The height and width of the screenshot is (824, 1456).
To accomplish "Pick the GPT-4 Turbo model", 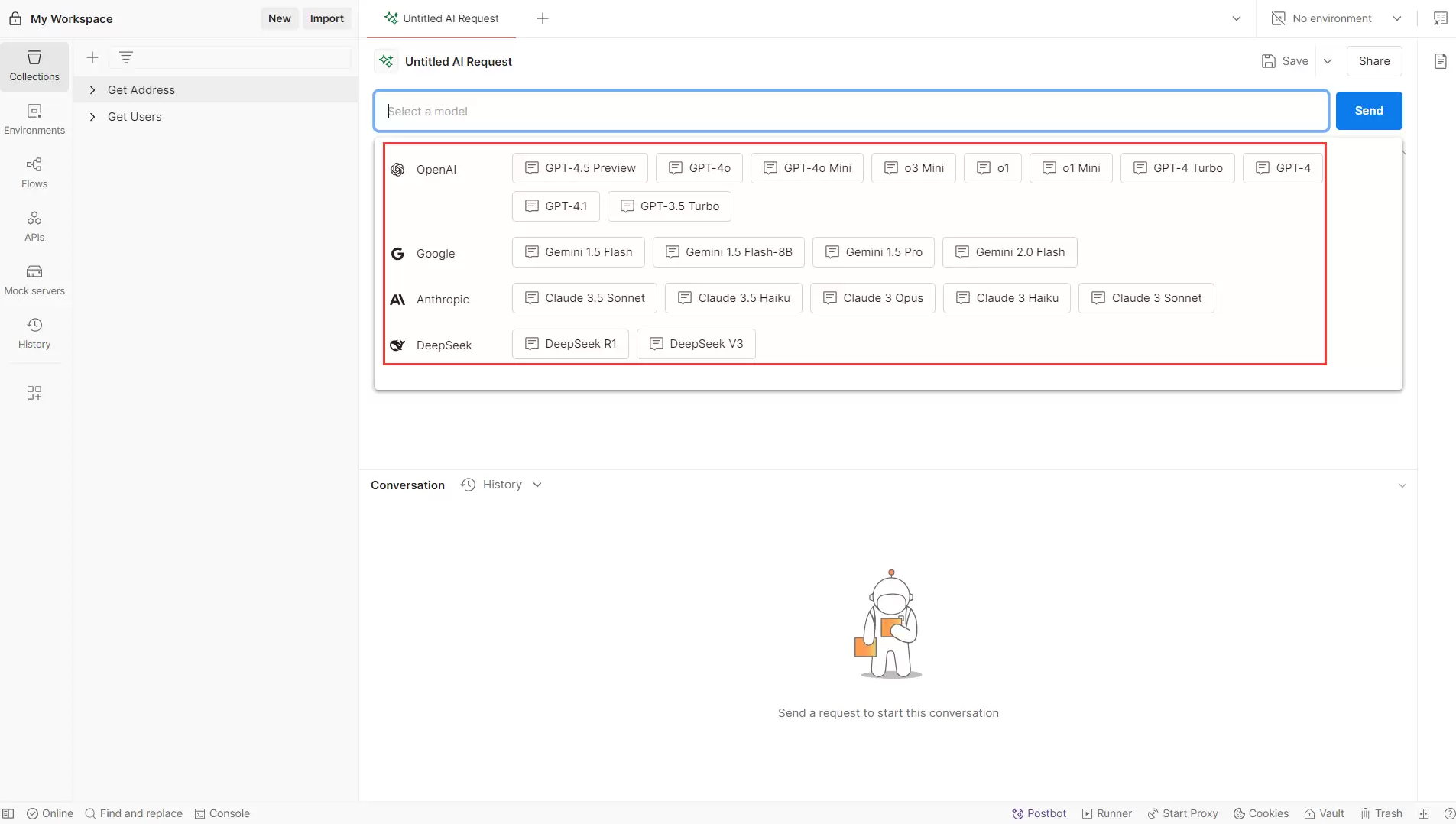I will (1178, 168).
